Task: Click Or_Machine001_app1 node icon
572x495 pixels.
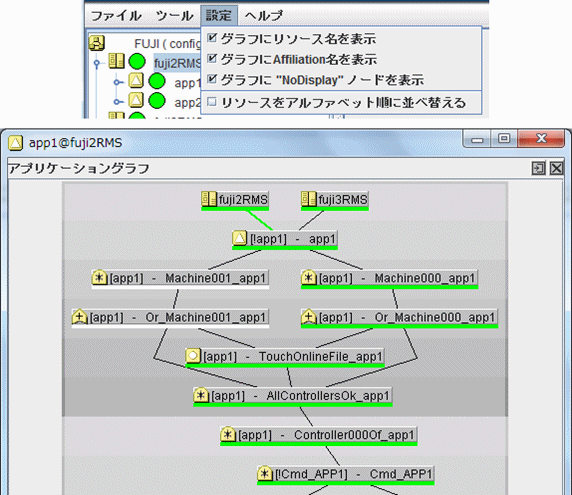Action: tap(80, 317)
